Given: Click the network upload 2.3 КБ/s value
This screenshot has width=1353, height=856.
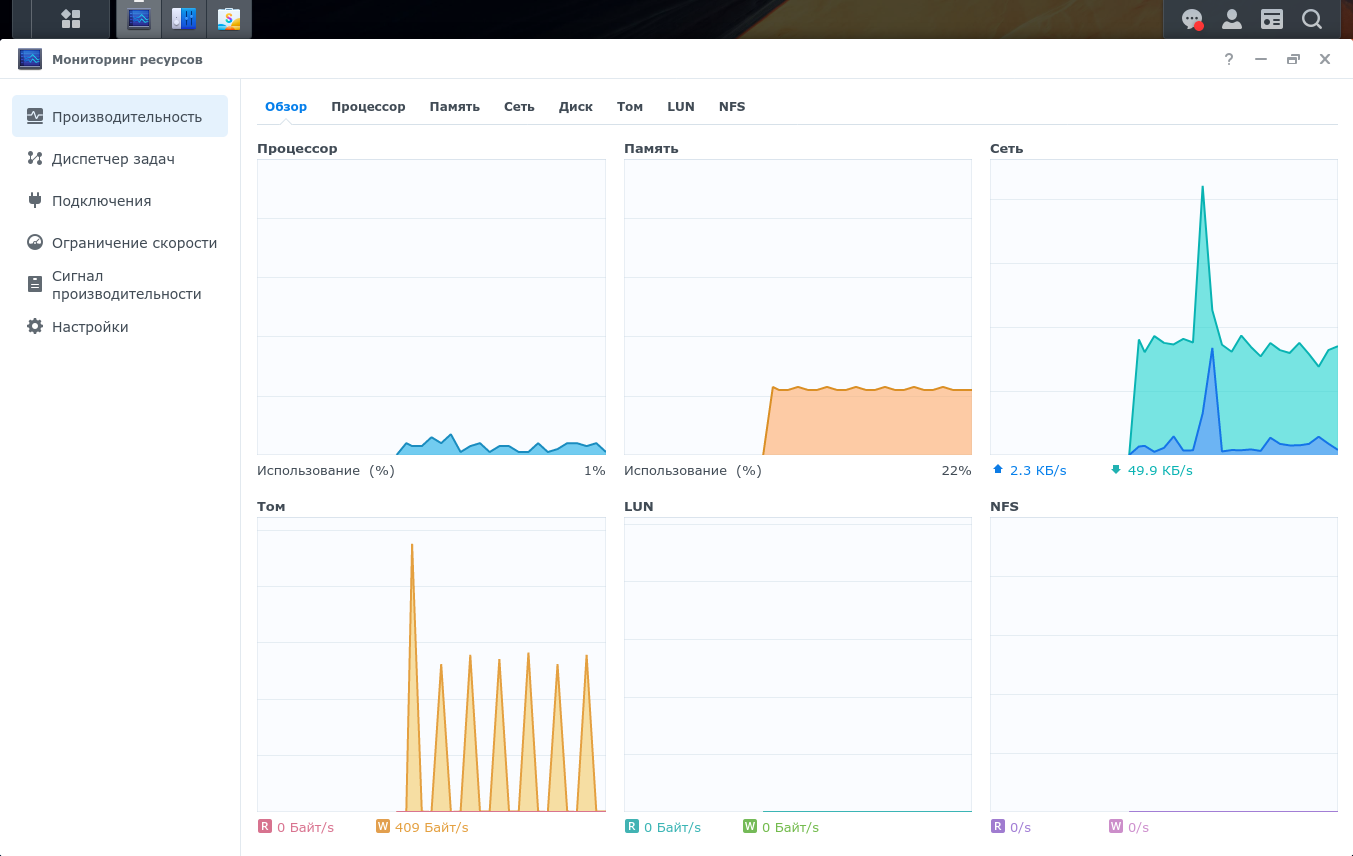Looking at the screenshot, I should coord(1038,470).
